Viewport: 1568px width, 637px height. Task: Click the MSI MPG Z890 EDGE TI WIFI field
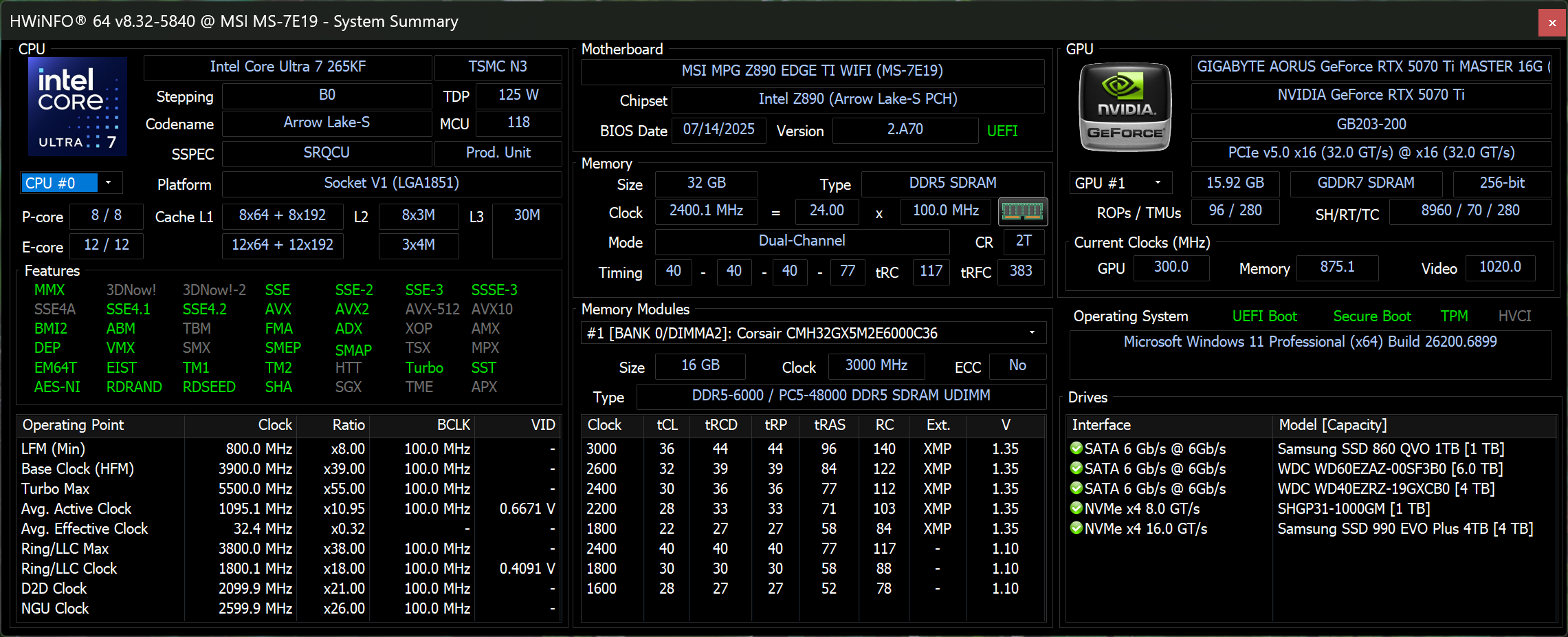click(813, 71)
